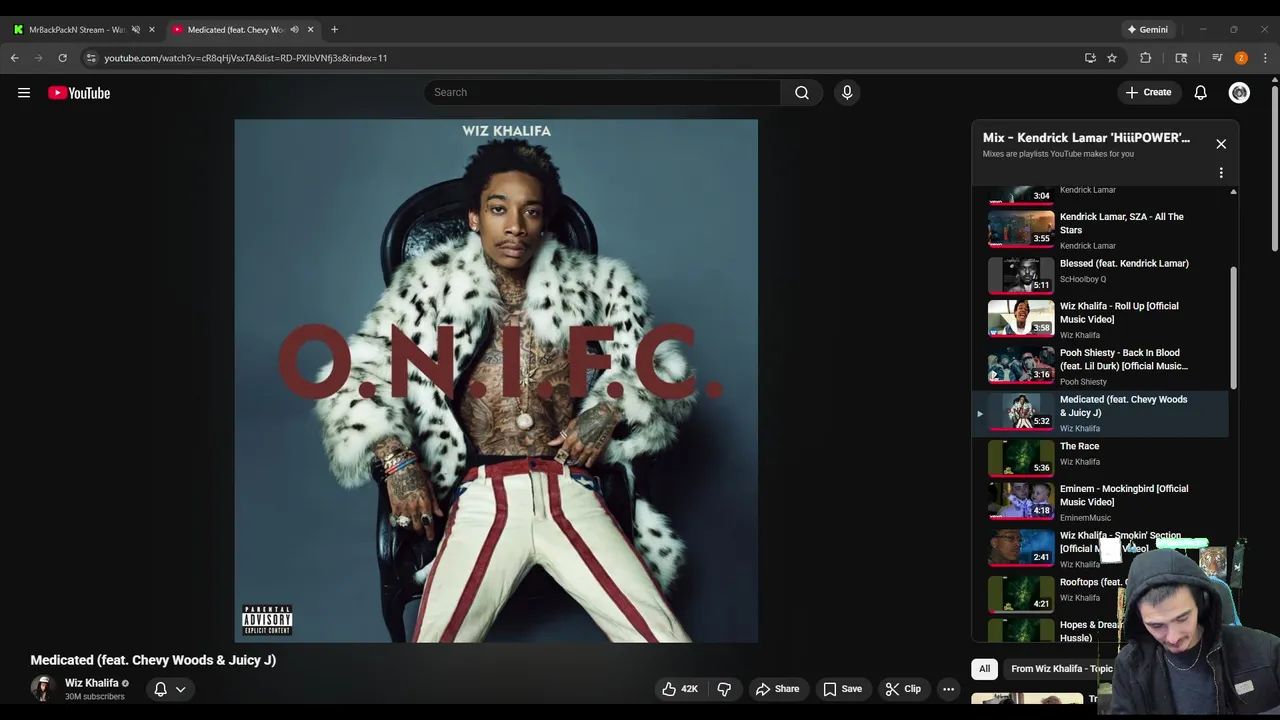Open the Chrome three-dot menu
Viewport: 1280px width, 720px height.
pos(1265,58)
